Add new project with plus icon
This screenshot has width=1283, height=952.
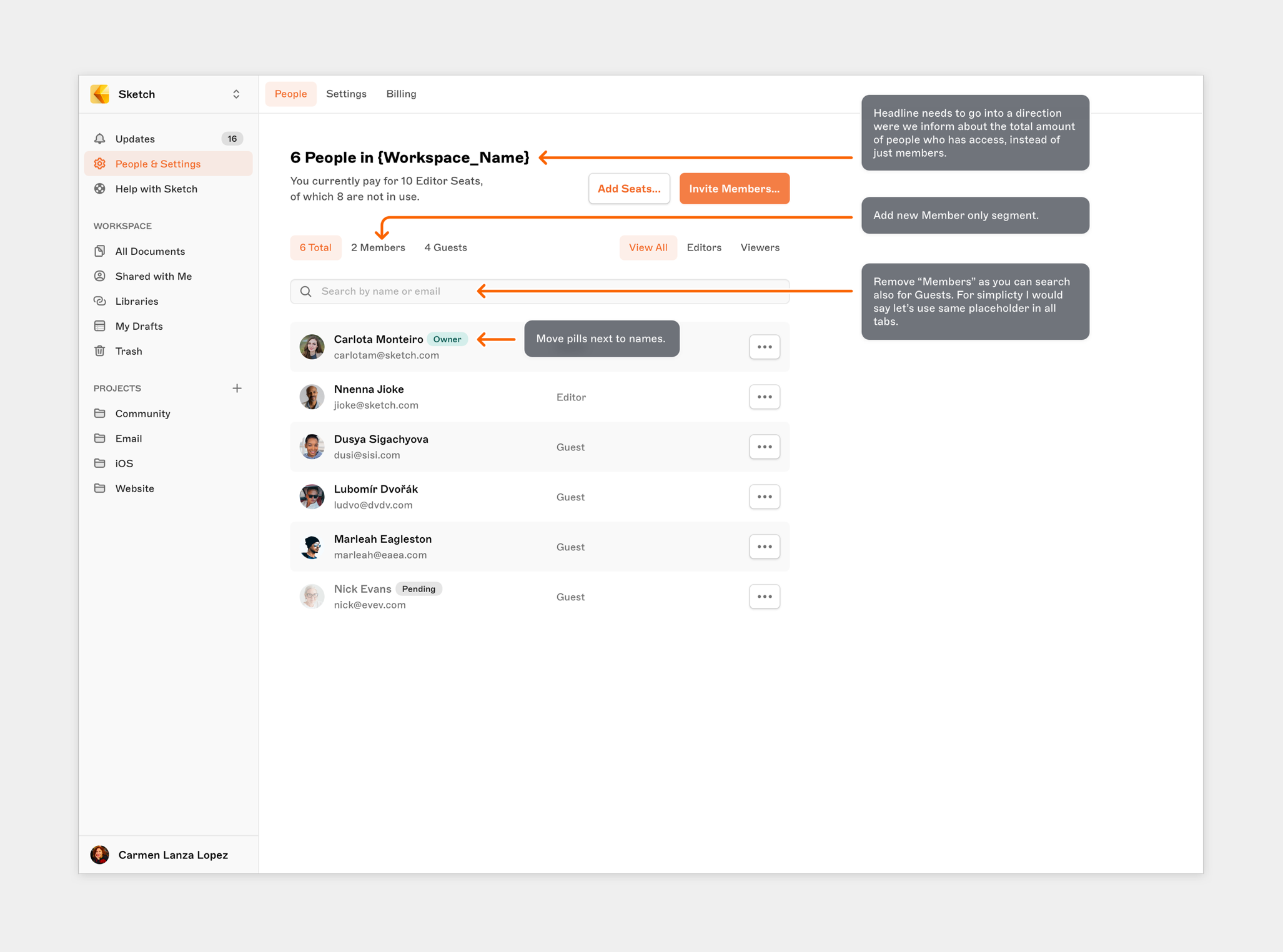237,388
